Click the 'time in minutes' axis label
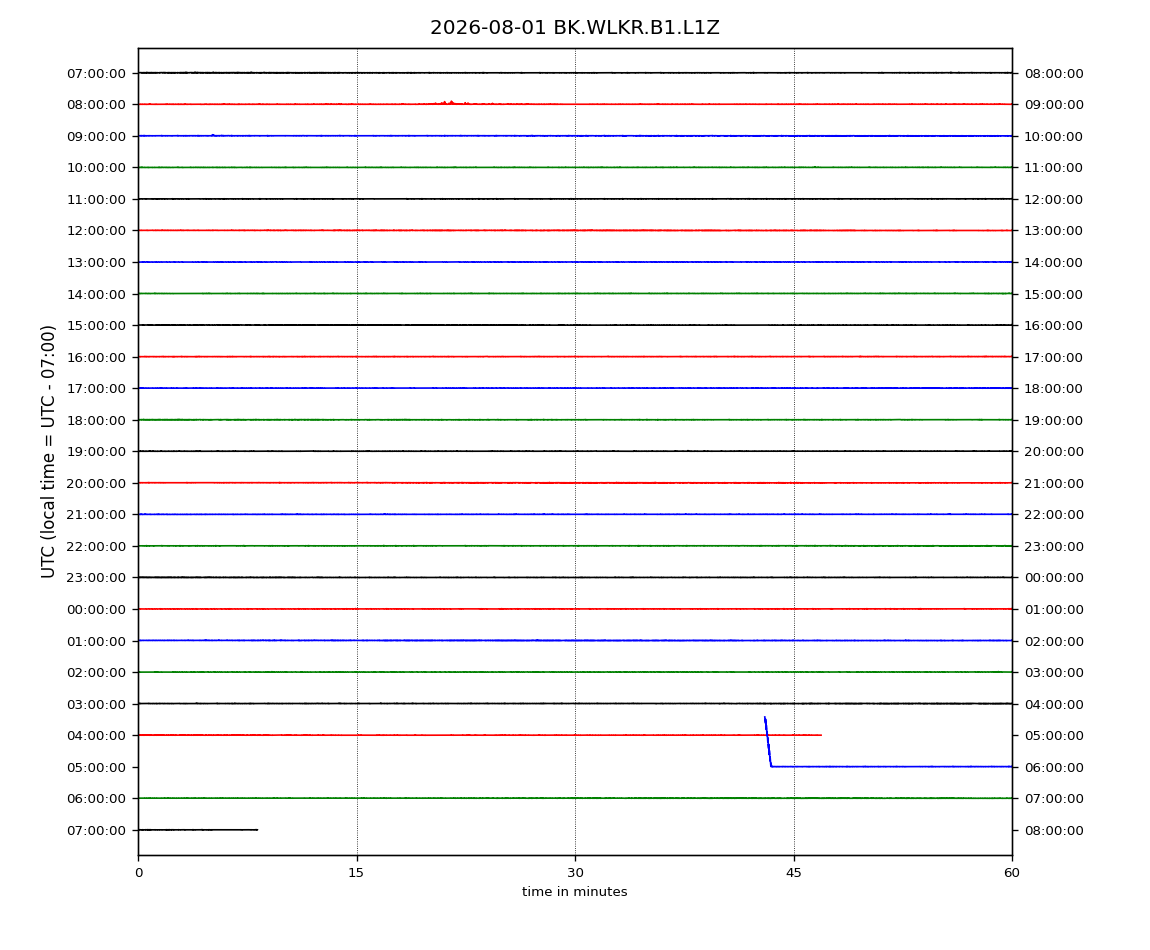Image resolution: width=1150 pixels, height=950 pixels. (574, 892)
